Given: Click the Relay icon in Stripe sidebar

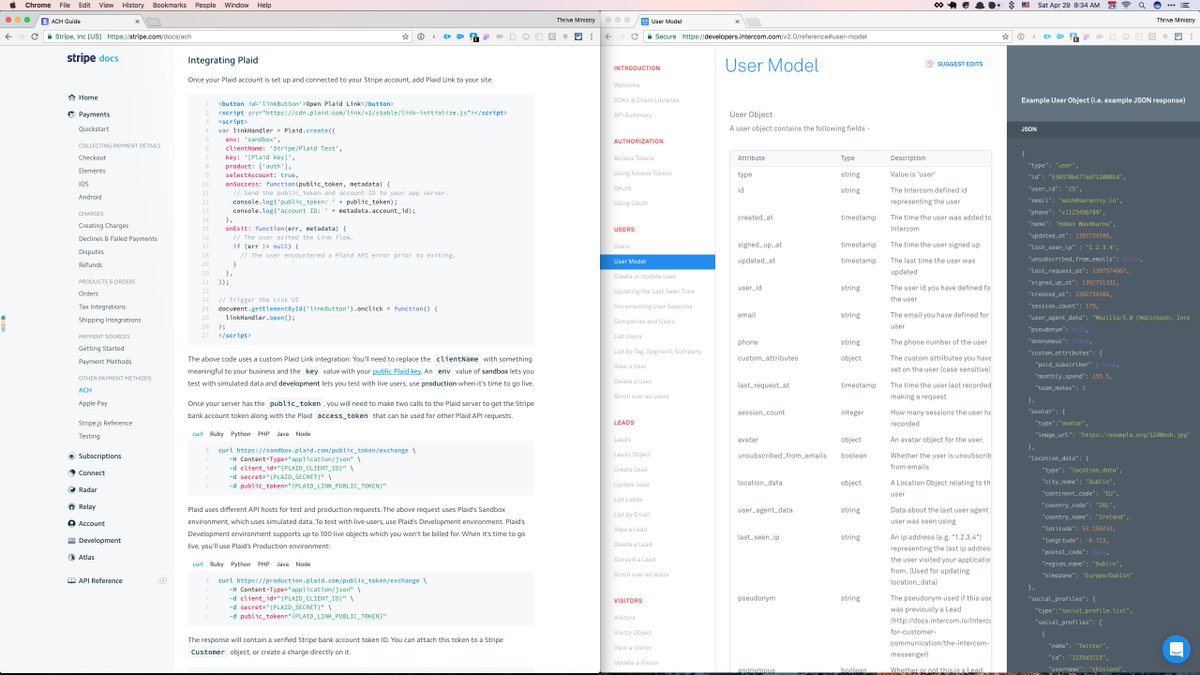Looking at the screenshot, I should 71,507.
